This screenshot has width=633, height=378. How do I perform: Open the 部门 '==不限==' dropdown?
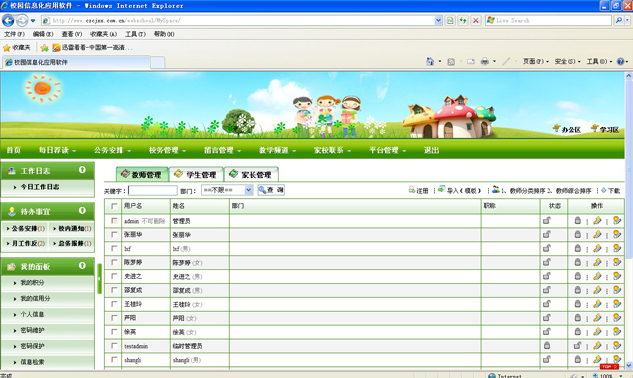click(x=227, y=190)
